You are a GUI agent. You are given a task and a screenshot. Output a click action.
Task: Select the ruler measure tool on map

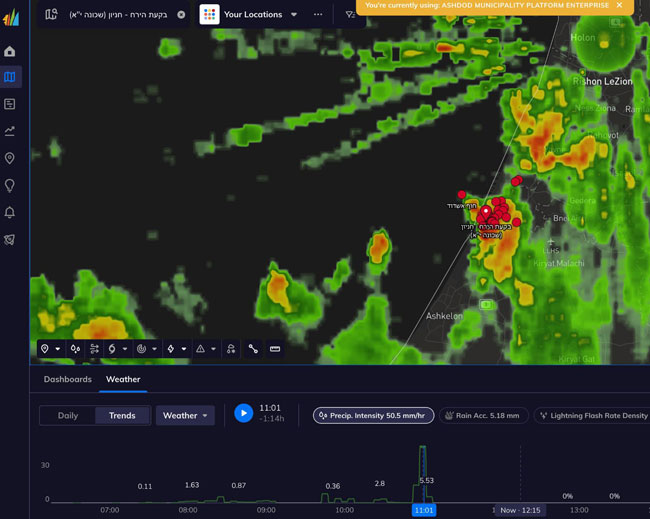click(x=275, y=349)
